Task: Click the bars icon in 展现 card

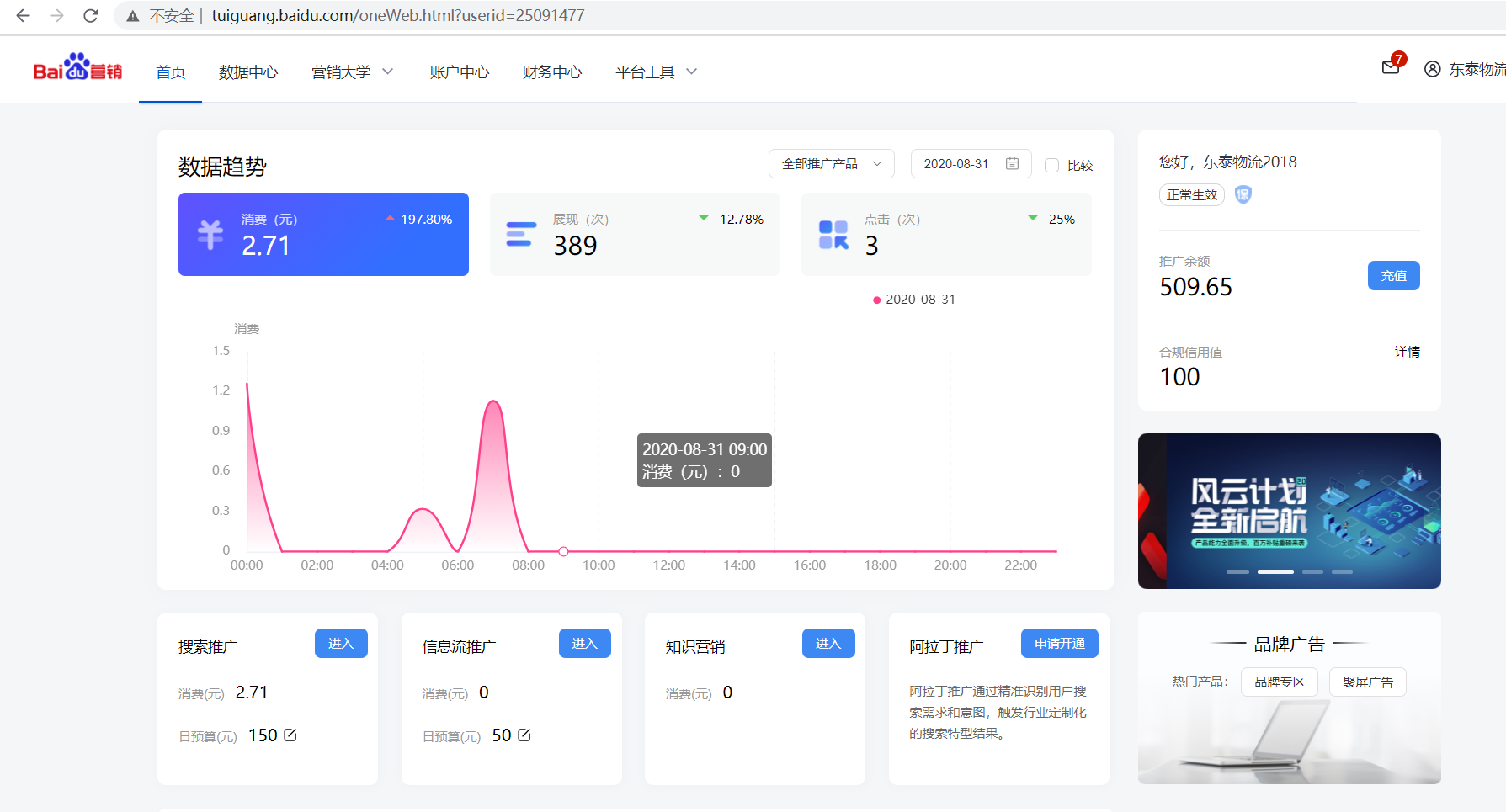Action: tap(521, 234)
